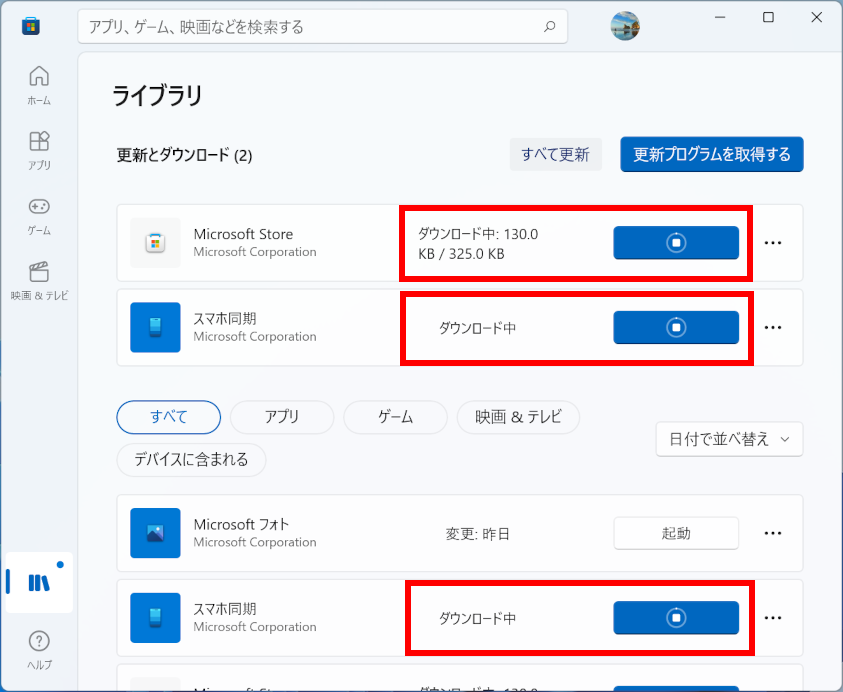Screen dimensions: 843x692
Task: Open the user profile avatar
Action: pyautogui.click(x=625, y=26)
